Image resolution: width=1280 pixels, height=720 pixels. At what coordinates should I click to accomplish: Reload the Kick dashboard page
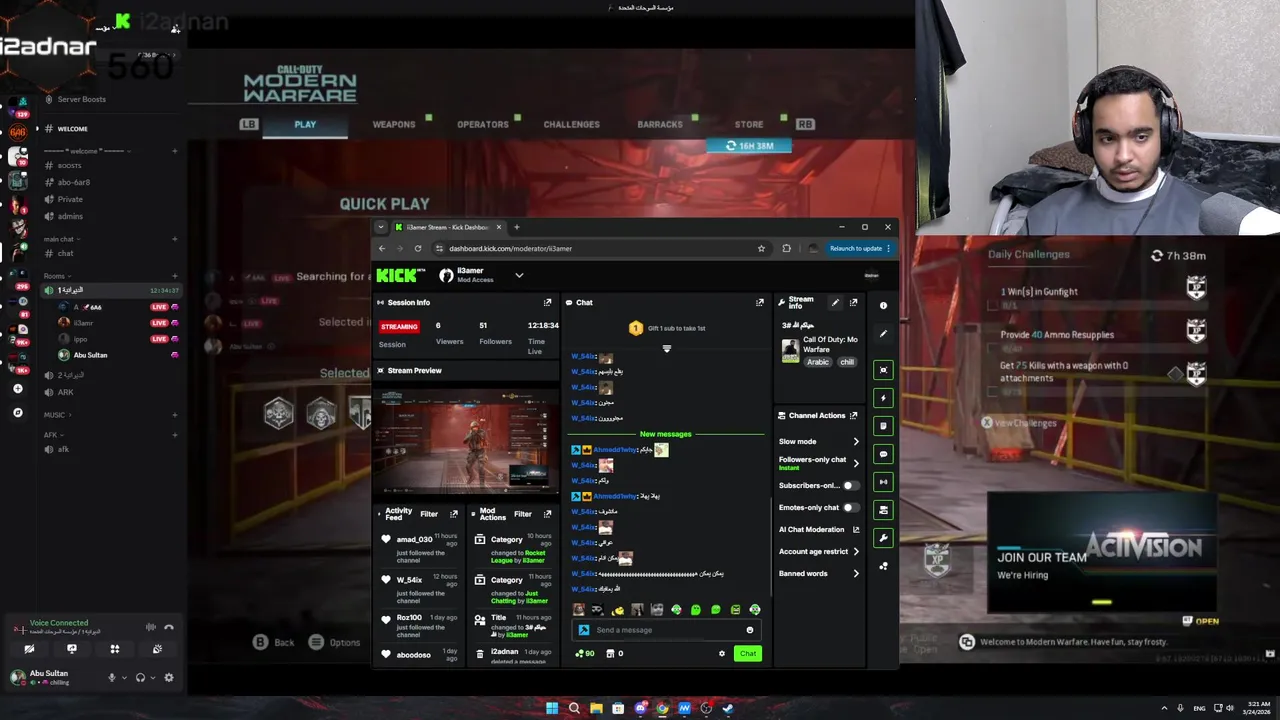point(417,248)
